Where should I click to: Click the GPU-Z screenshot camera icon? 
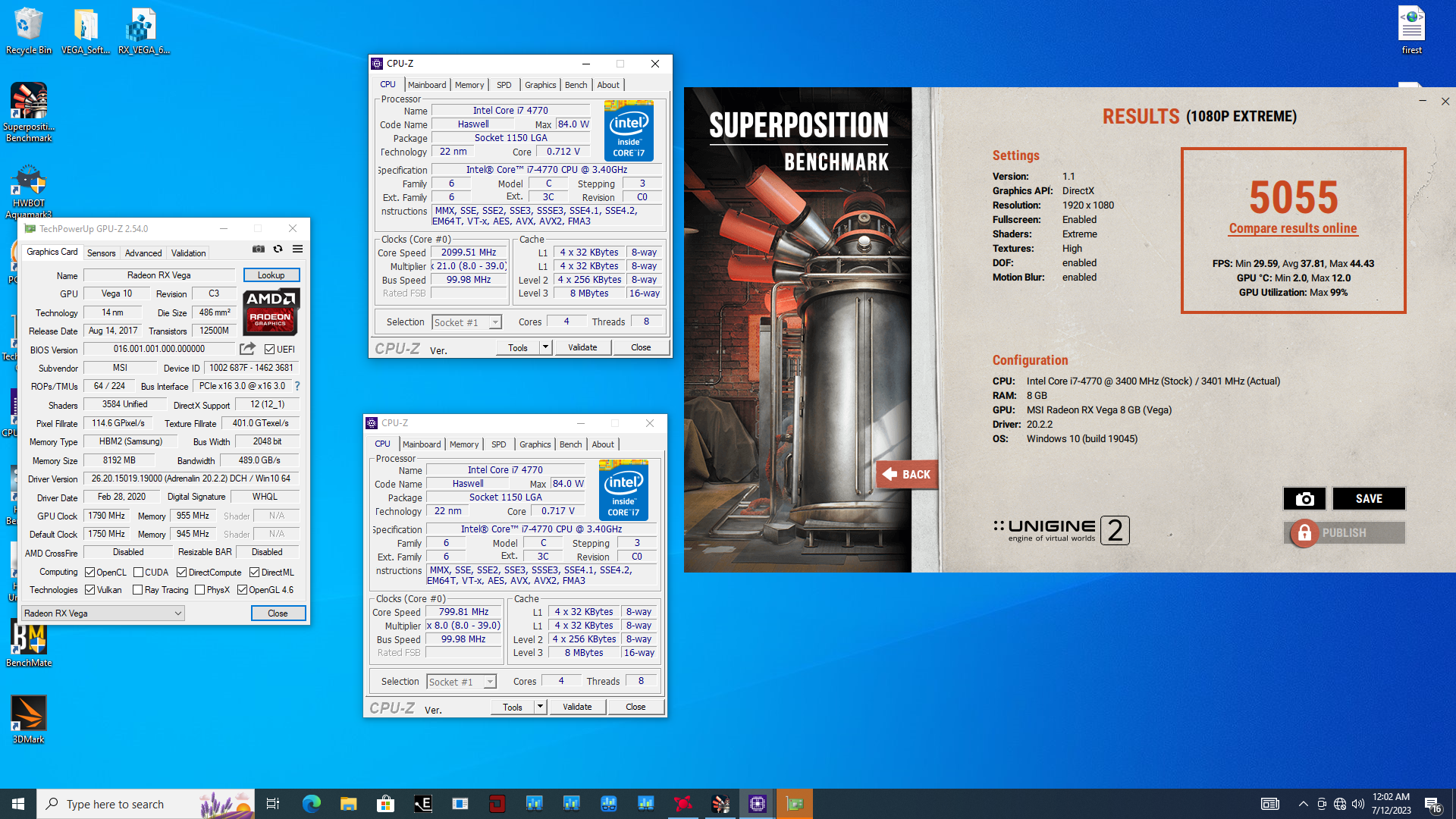pyautogui.click(x=259, y=249)
